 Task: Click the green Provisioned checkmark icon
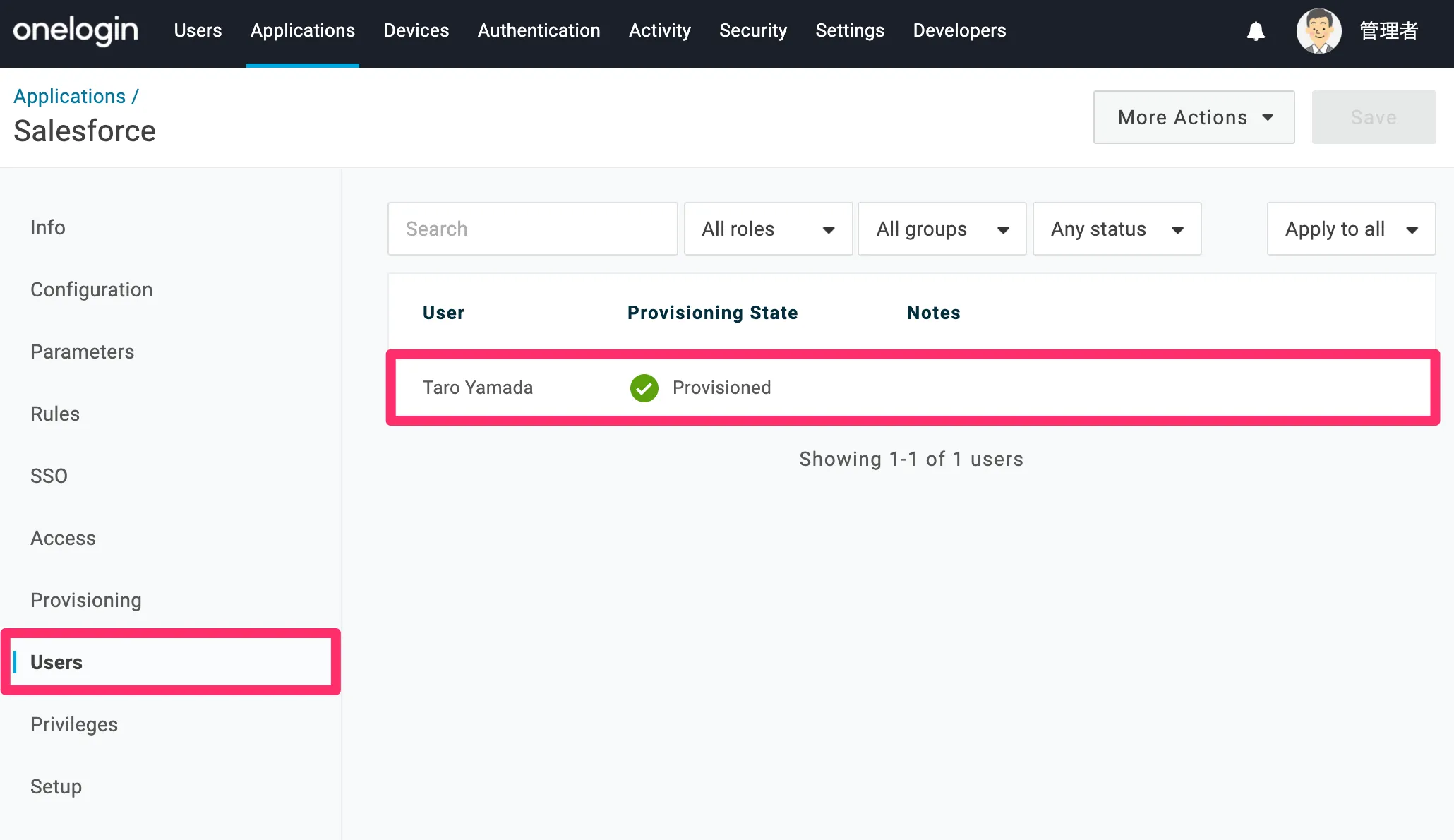pos(644,388)
